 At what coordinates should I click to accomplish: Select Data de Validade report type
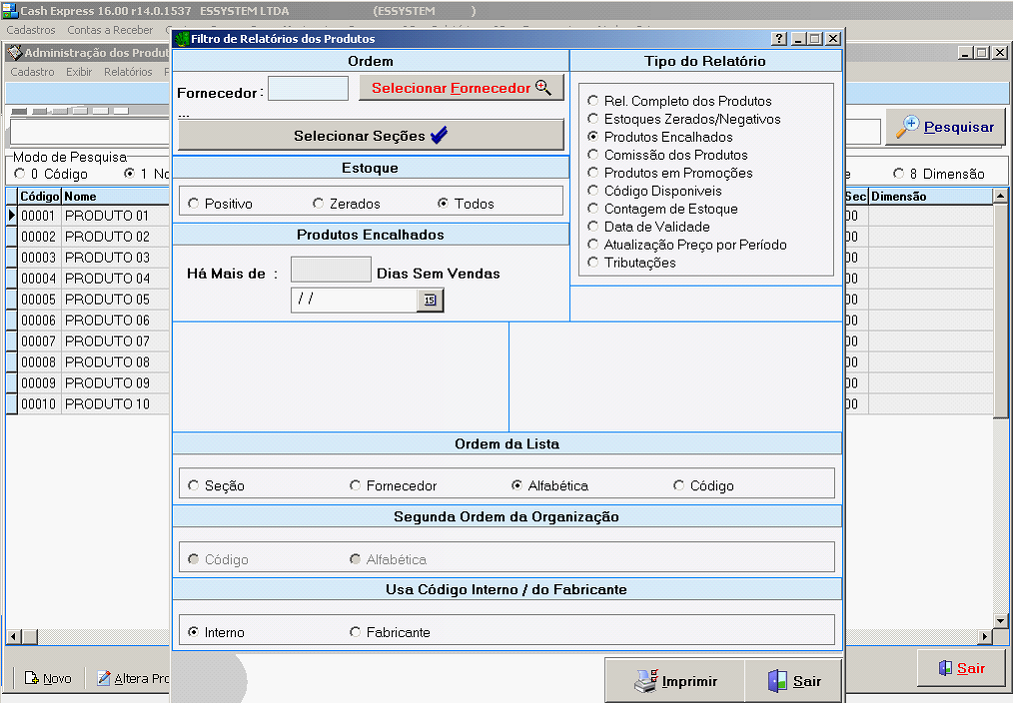[594, 227]
